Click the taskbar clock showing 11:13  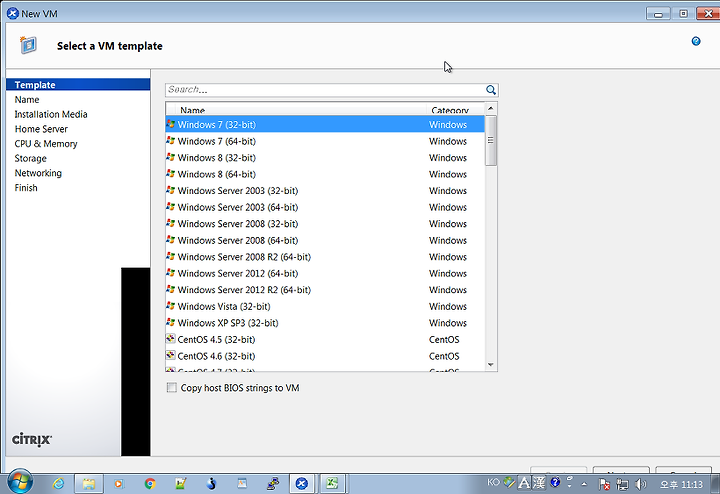coord(681,484)
